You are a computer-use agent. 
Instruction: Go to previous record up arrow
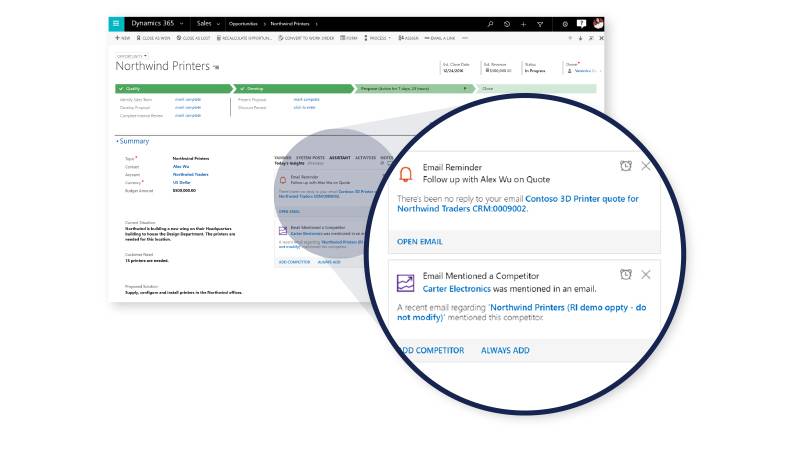pyautogui.click(x=570, y=38)
